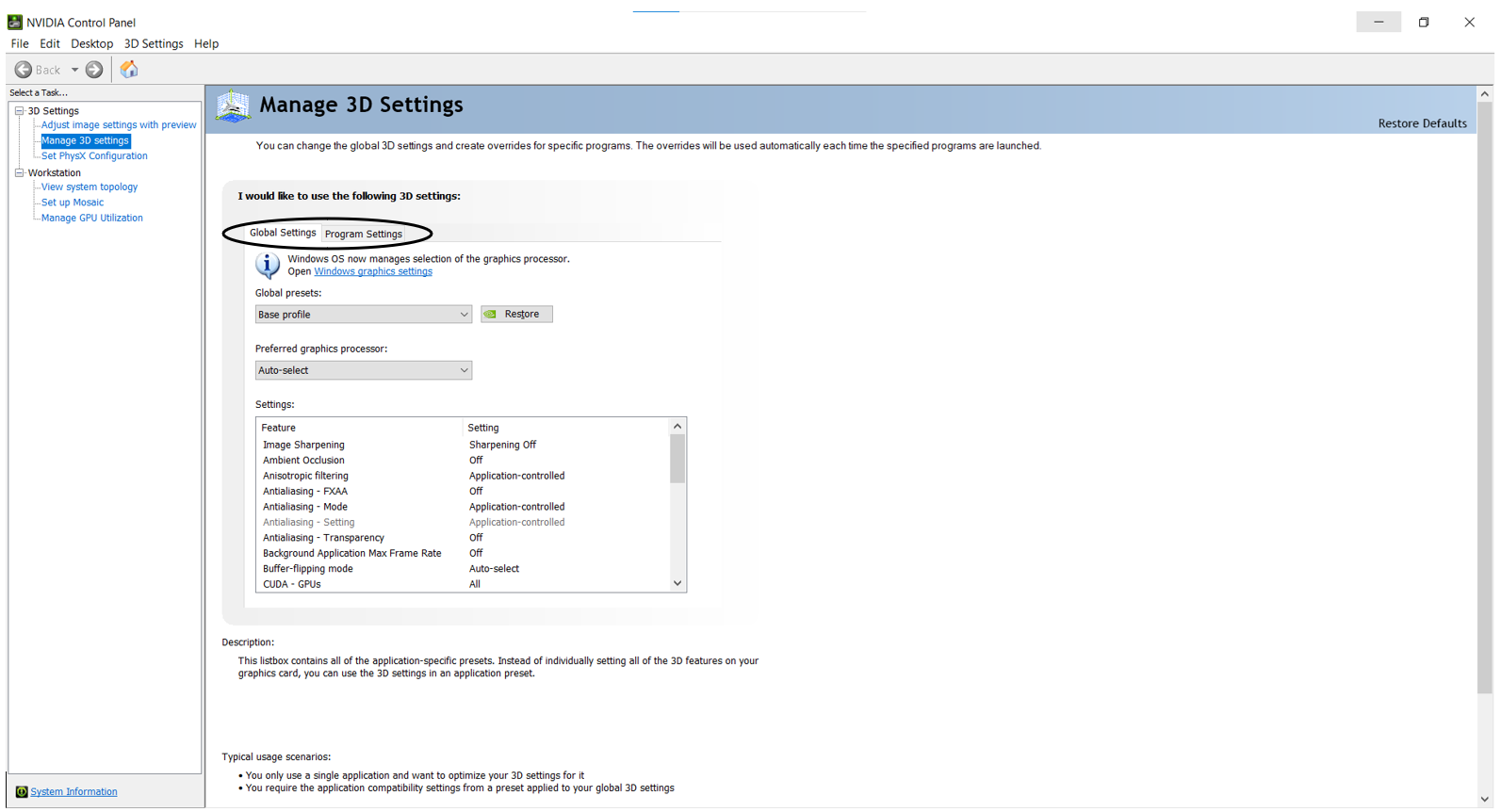Select the Image Sharpening feature row
This screenshot has width=1501, height=812.
click(303, 446)
